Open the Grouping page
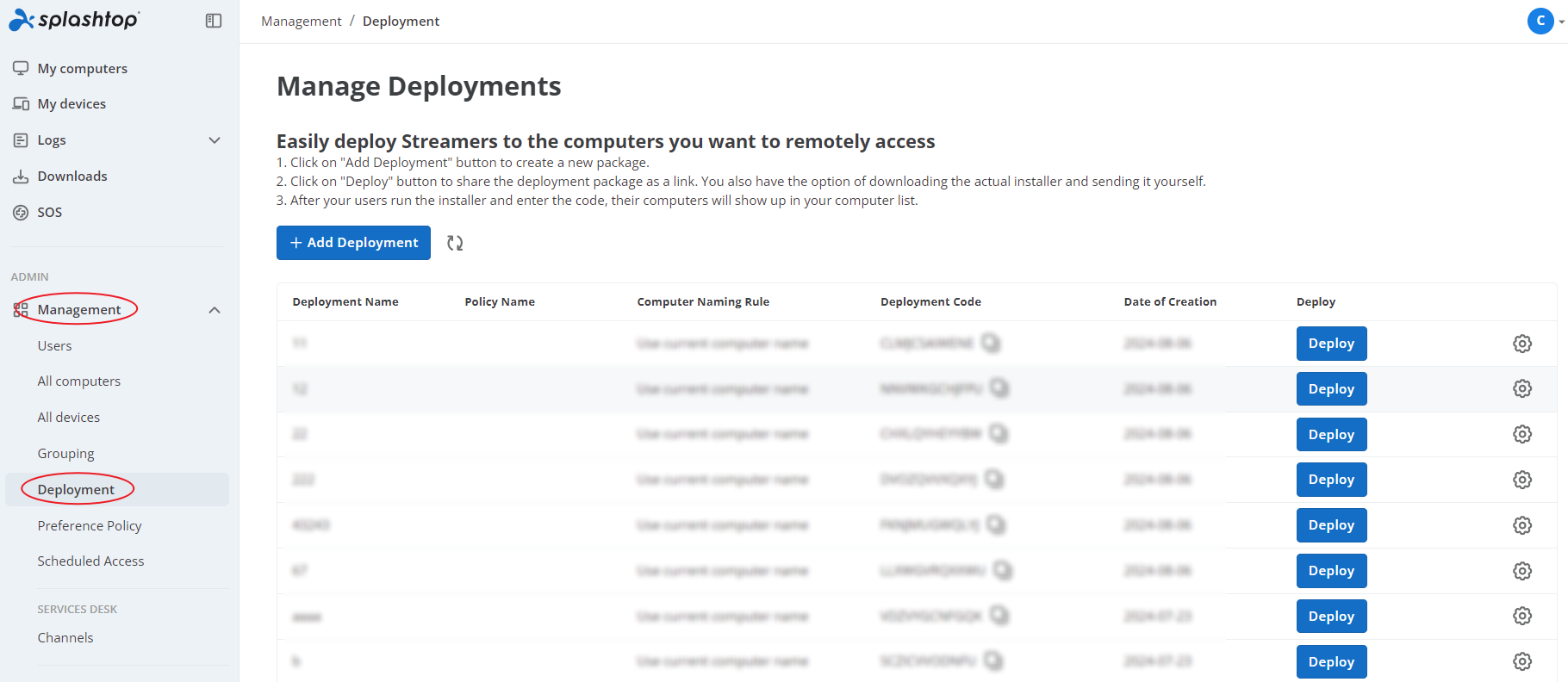1568x682 pixels. click(65, 453)
